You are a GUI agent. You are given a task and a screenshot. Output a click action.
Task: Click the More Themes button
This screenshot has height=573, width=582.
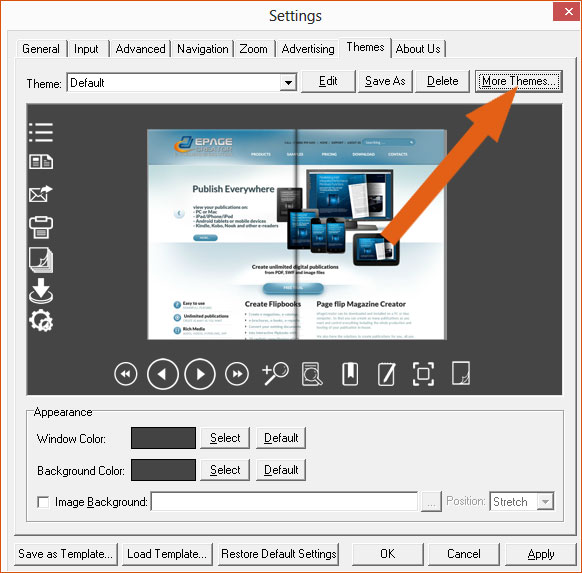point(519,81)
